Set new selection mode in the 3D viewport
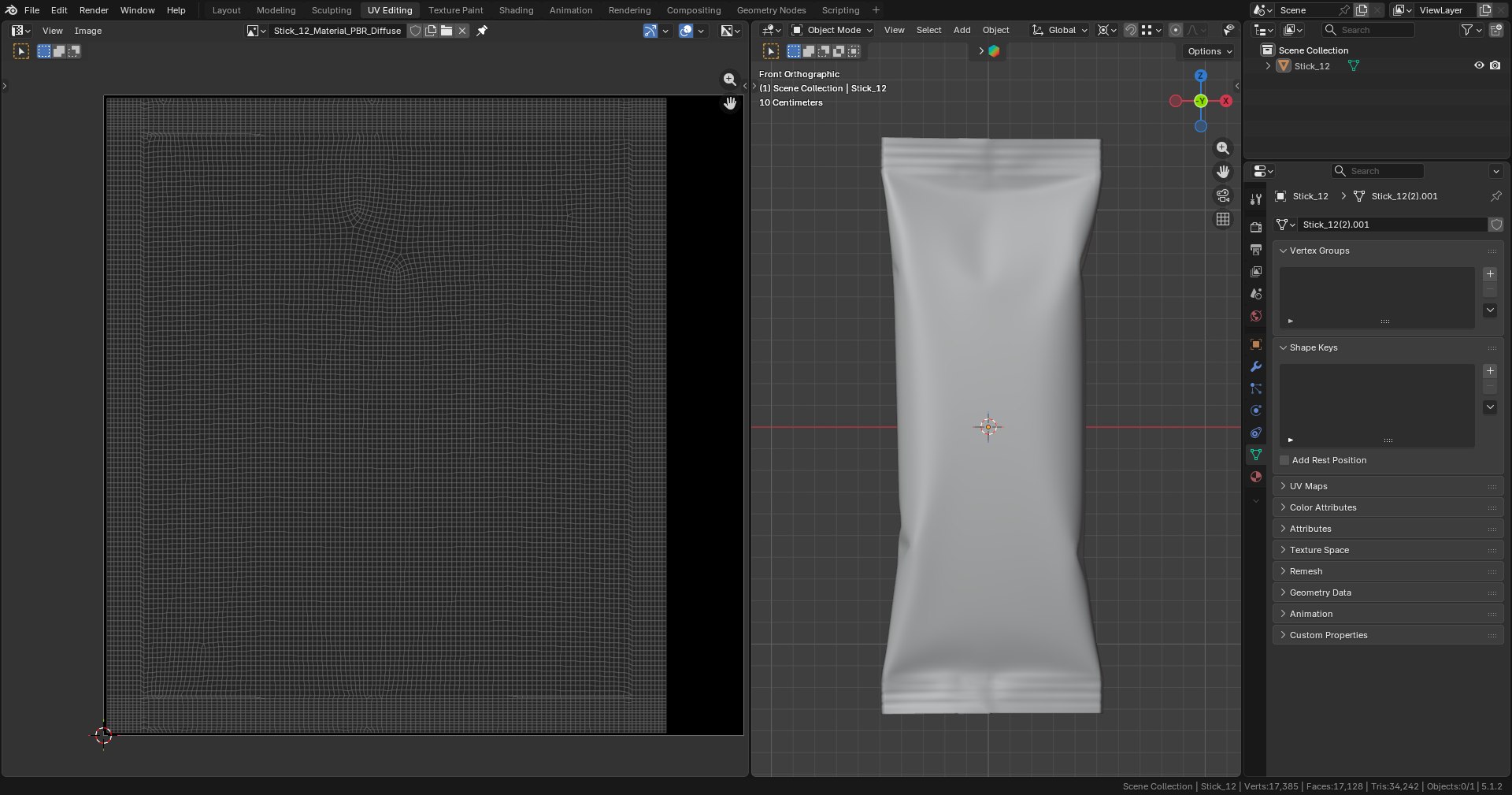Screen dimensions: 1512x795 794,51
